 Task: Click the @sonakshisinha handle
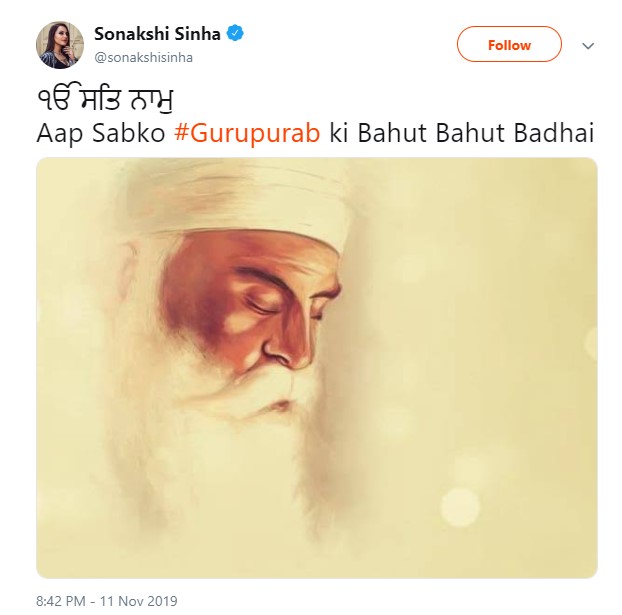(143, 57)
